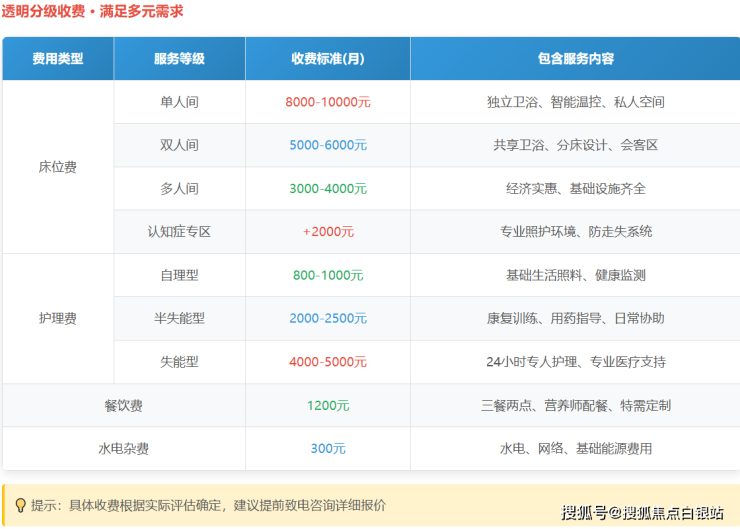Click the green 1200元 price
This screenshot has width=740, height=529.
pyautogui.click(x=328, y=405)
